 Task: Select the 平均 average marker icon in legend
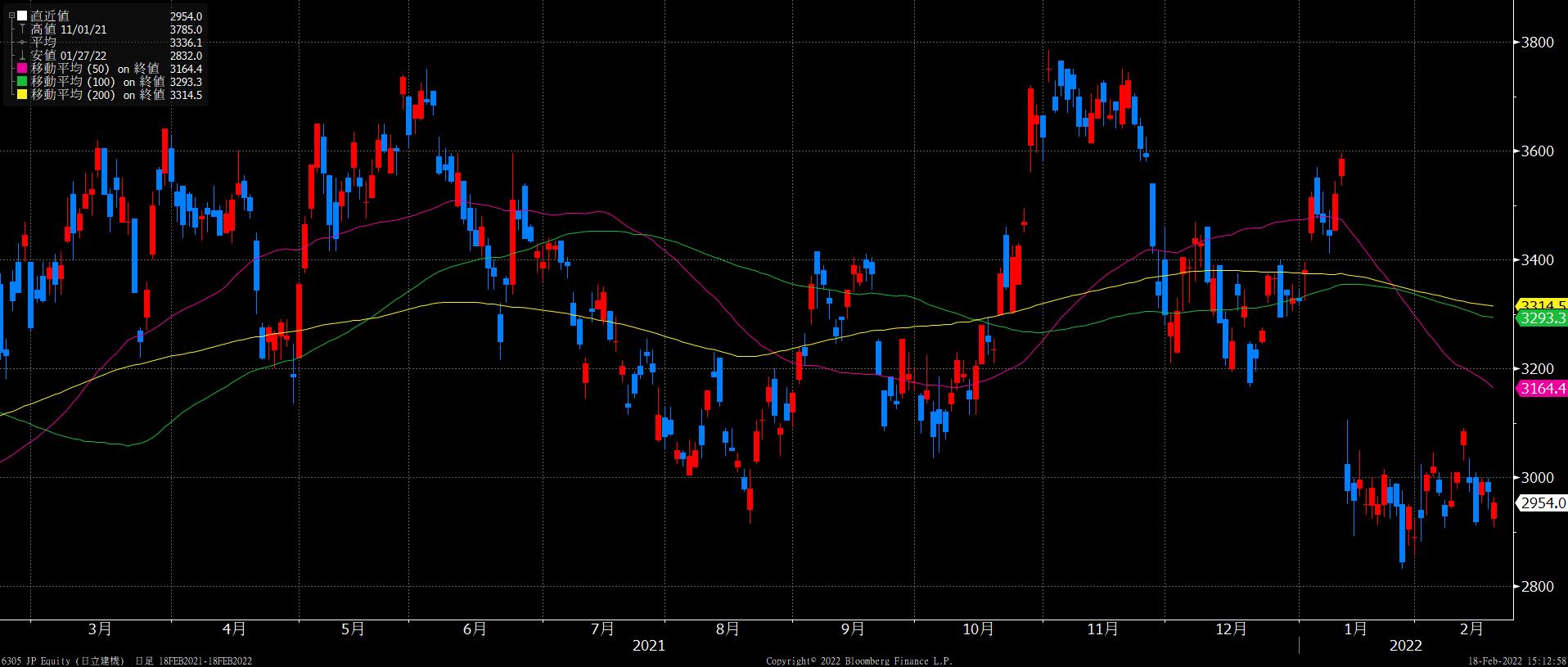[x=22, y=43]
